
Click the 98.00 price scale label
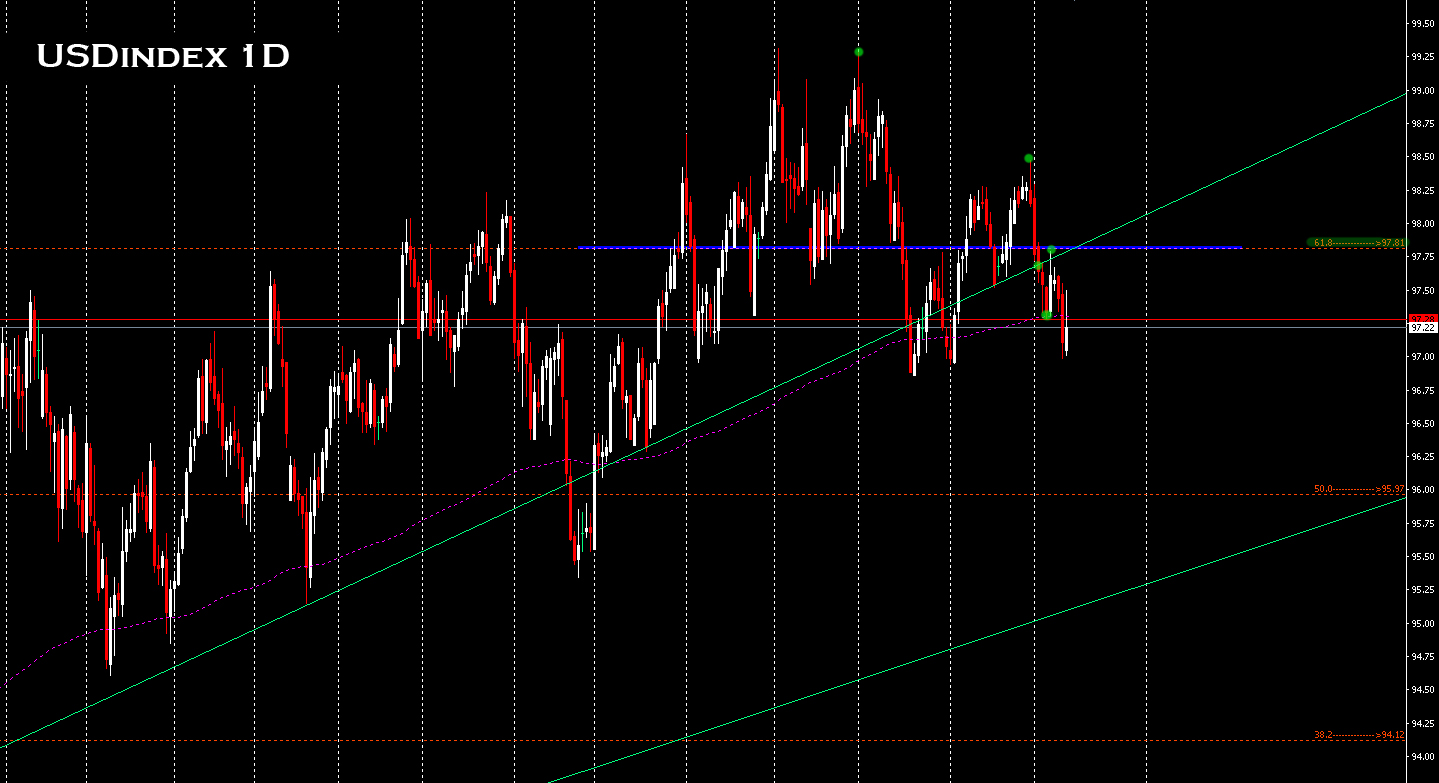(1422, 224)
